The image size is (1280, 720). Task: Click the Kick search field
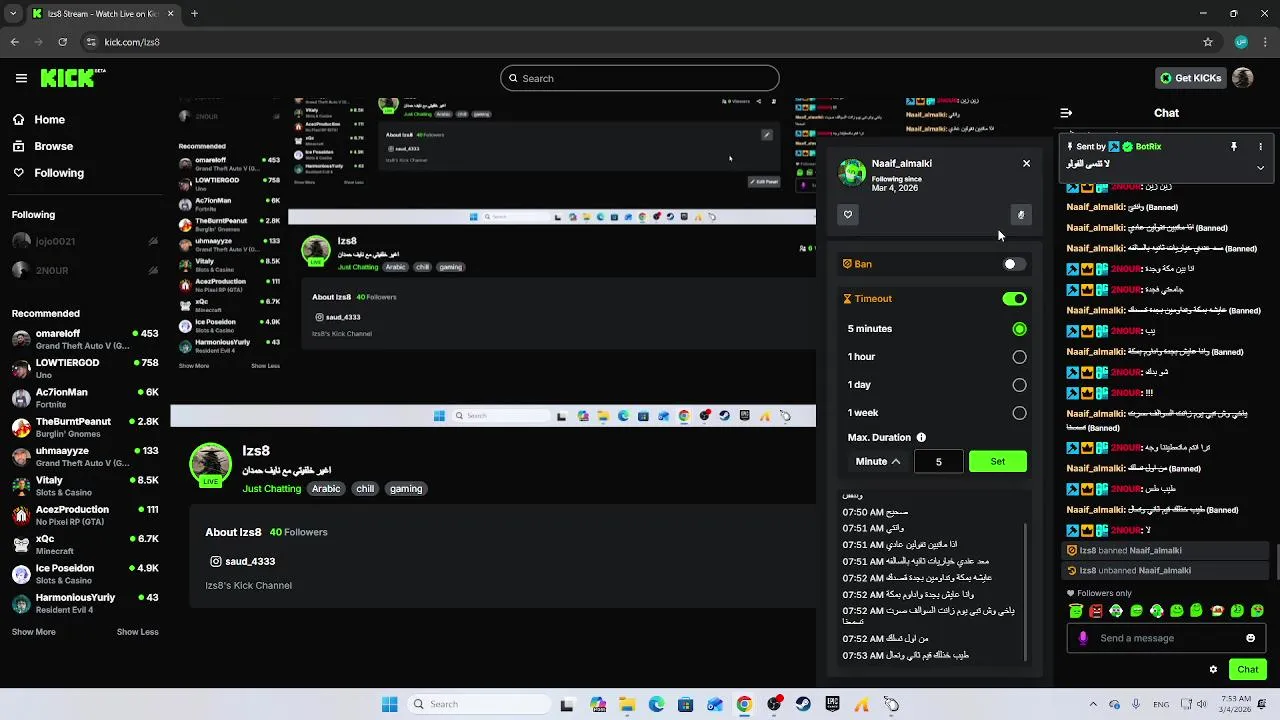640,78
